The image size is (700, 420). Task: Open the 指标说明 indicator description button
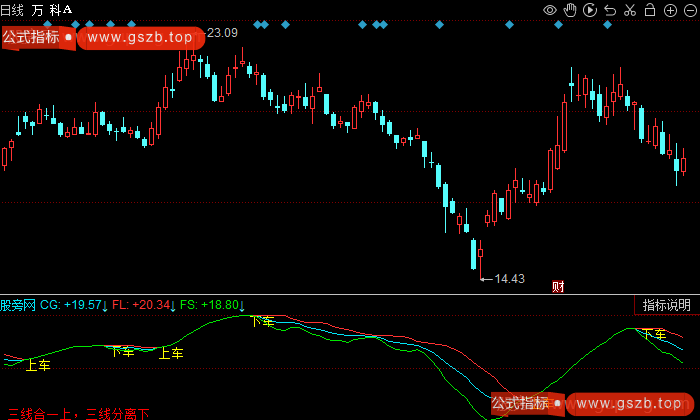pyautogui.click(x=666, y=305)
